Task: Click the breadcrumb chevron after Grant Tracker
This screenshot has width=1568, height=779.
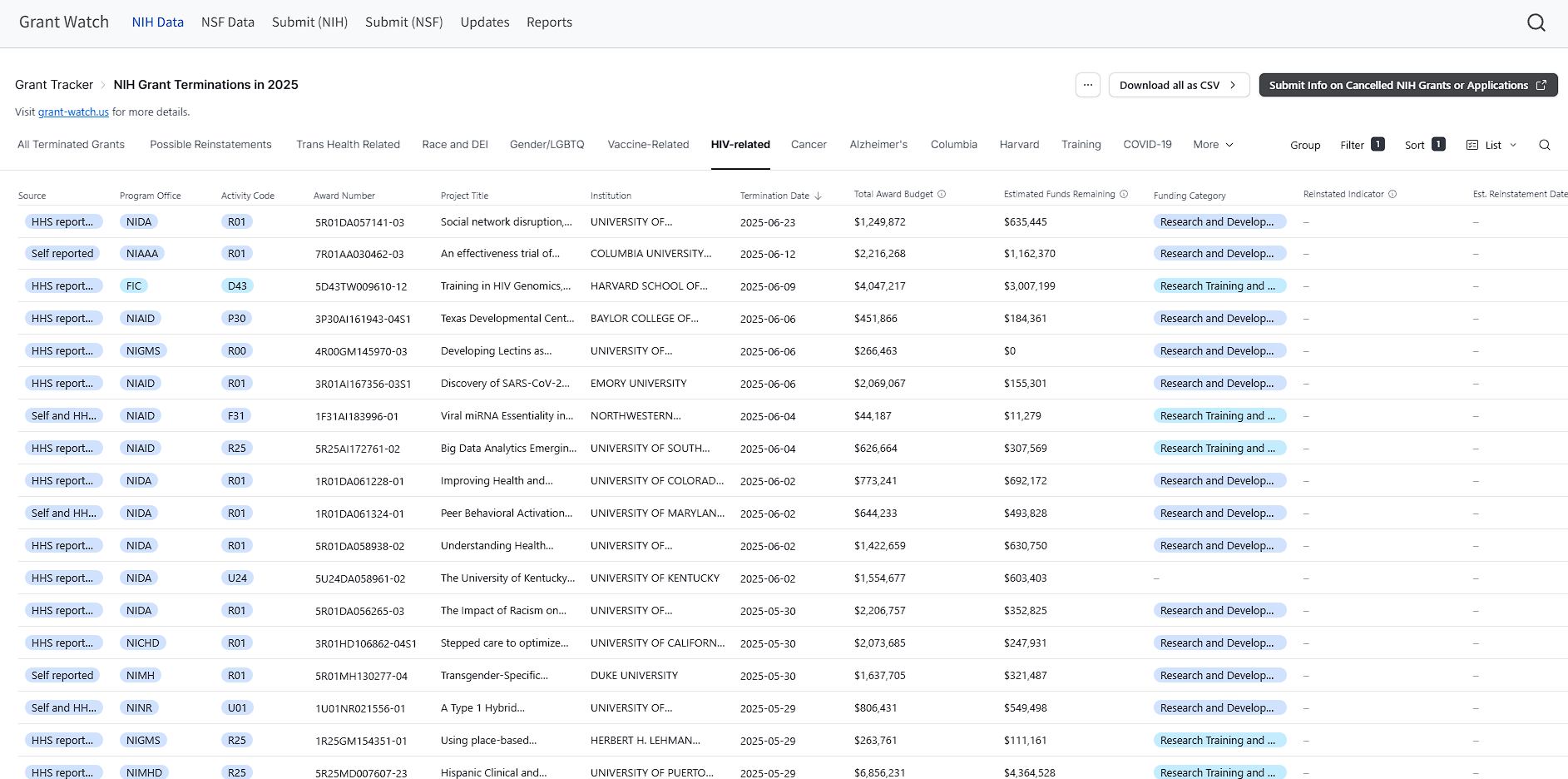Action: [x=103, y=85]
